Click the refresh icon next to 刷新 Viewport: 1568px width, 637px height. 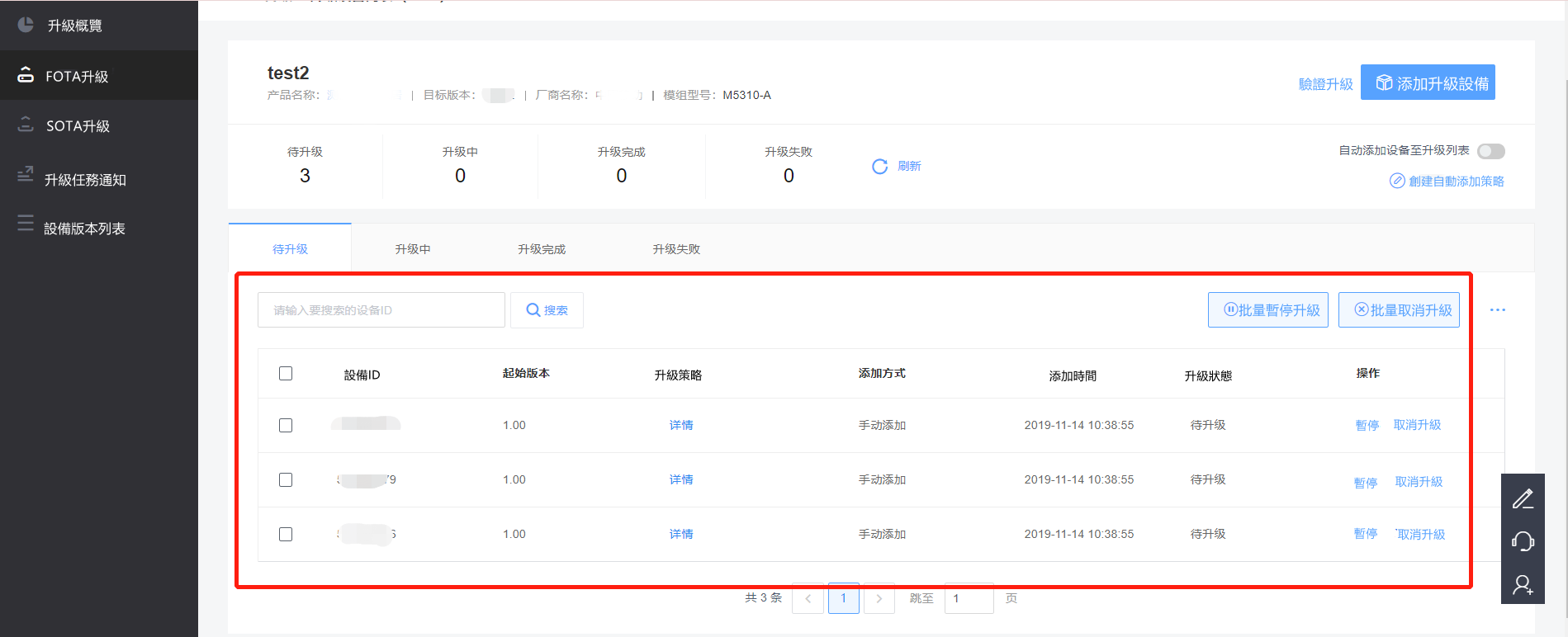coord(879,167)
